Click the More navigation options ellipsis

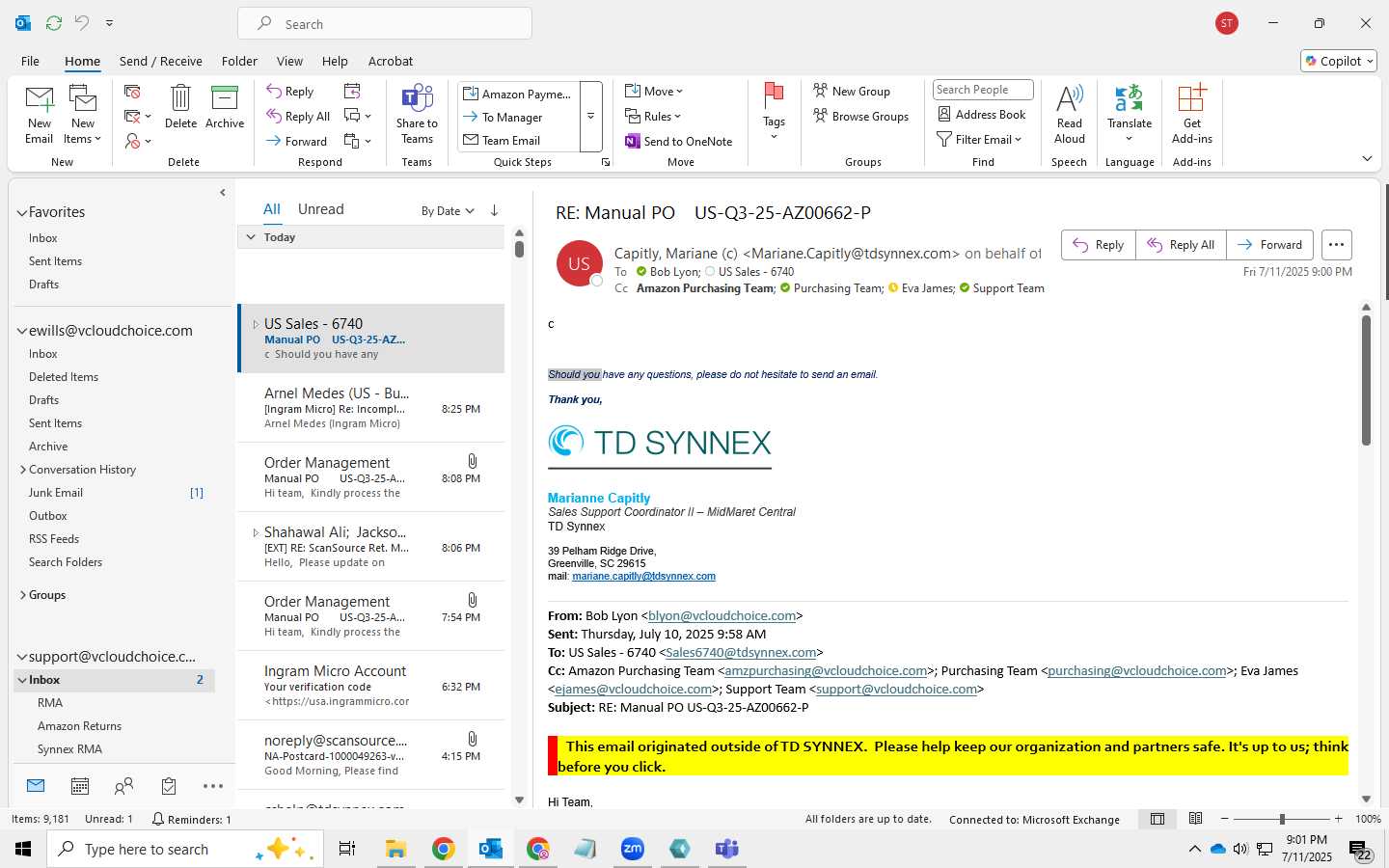pyautogui.click(x=213, y=786)
